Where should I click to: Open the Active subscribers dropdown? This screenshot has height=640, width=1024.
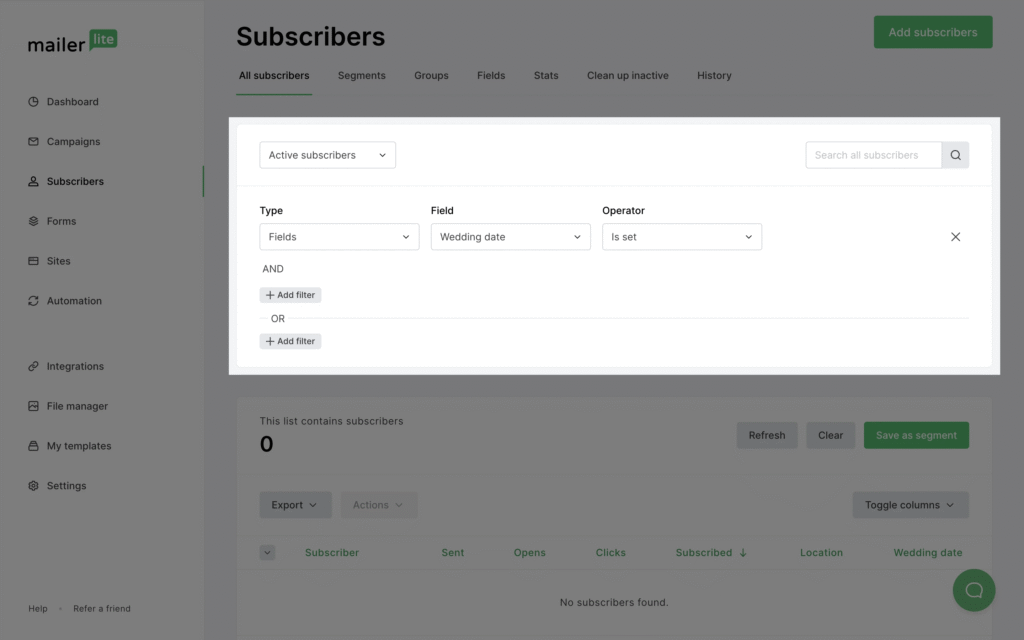327,155
